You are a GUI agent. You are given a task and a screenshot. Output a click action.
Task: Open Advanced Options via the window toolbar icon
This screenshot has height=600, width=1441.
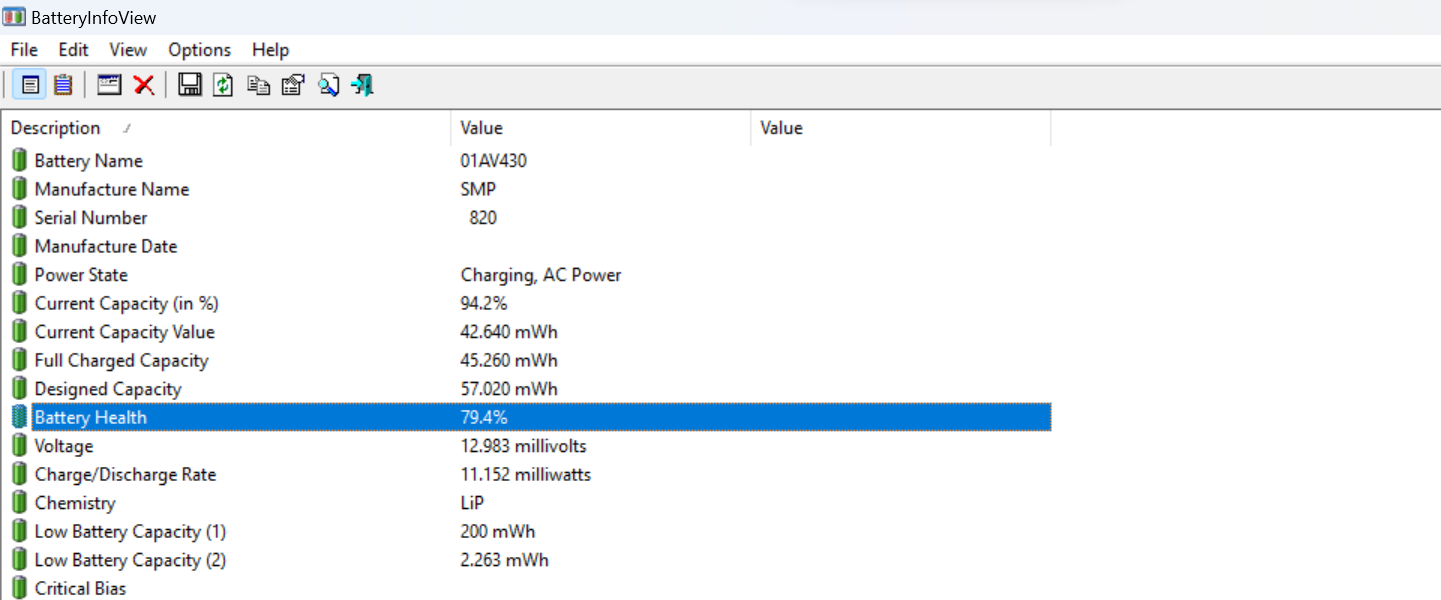pyautogui.click(x=110, y=85)
